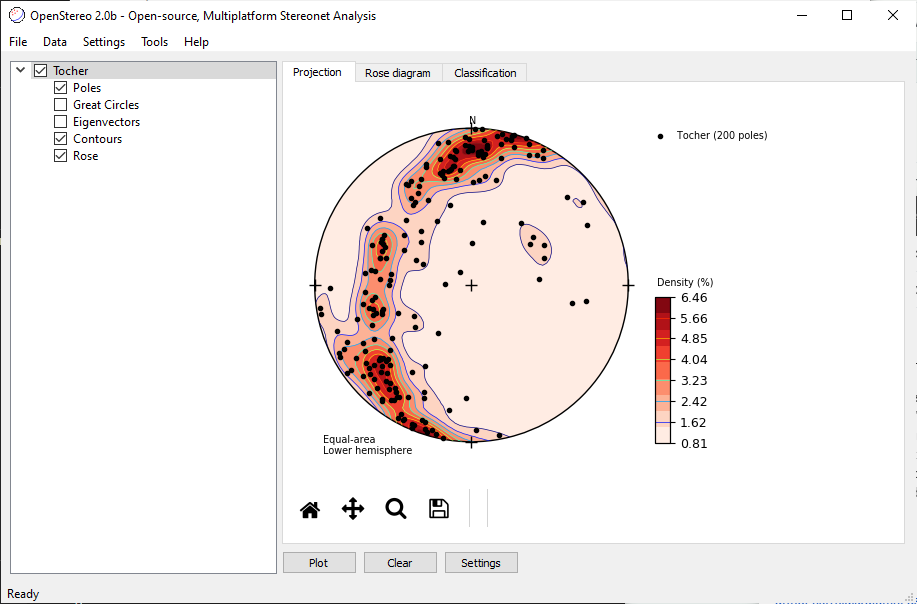Screen dimensions: 917x604
Task: Turn on the Eigenvectors checkbox
Action: (x=60, y=122)
